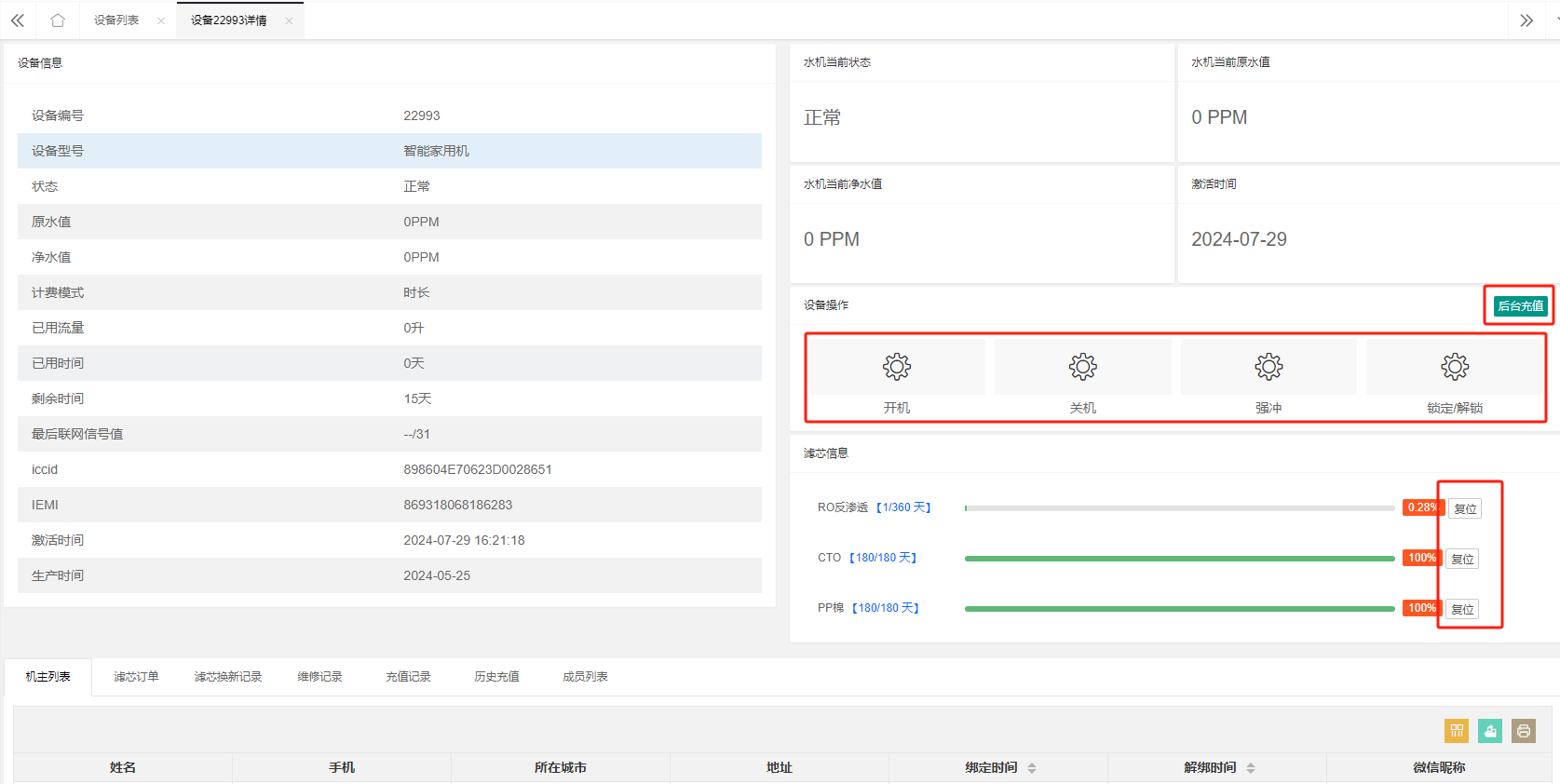Click the 滤芯信息 panel heading
1560x784 pixels.
click(826, 453)
